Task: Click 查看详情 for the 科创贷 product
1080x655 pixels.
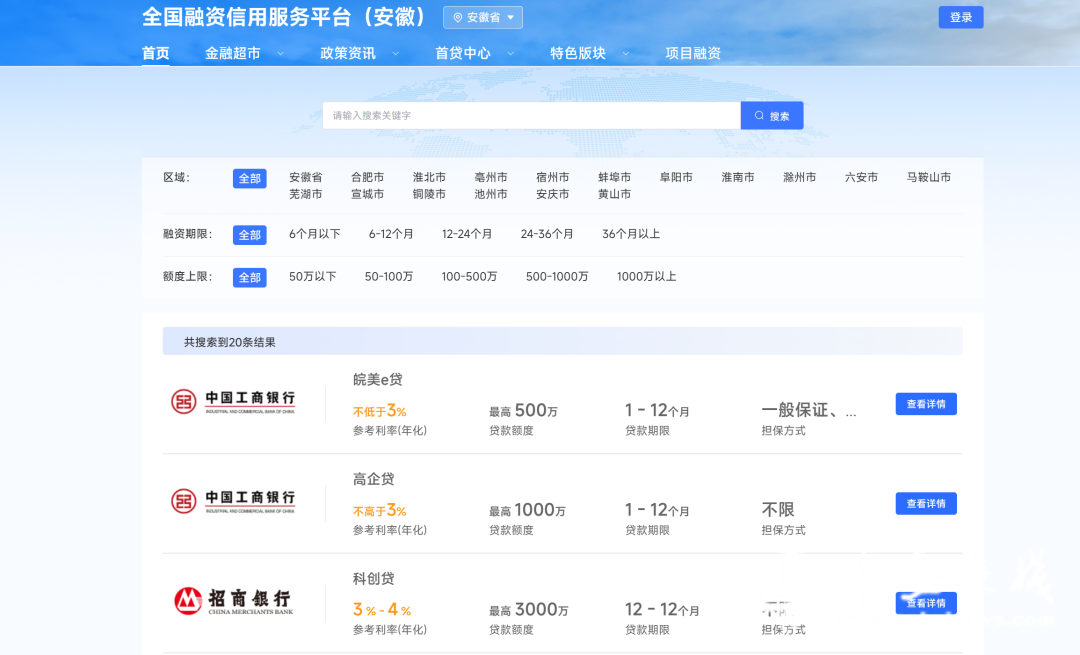Action: [x=925, y=603]
